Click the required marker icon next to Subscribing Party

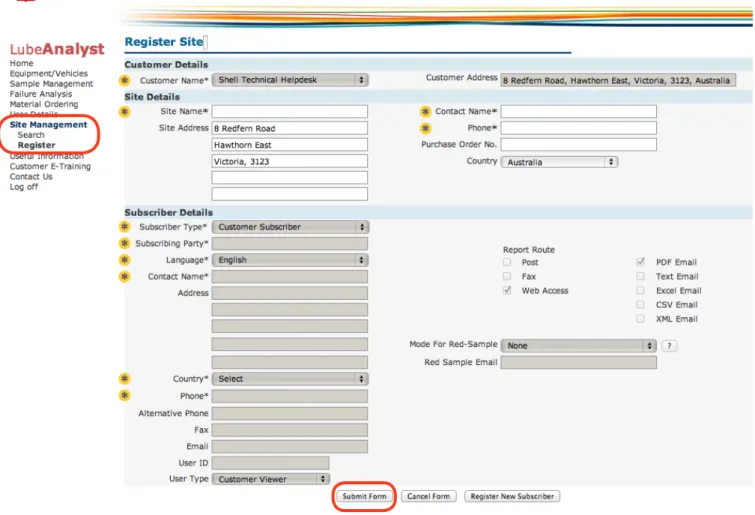[125, 243]
